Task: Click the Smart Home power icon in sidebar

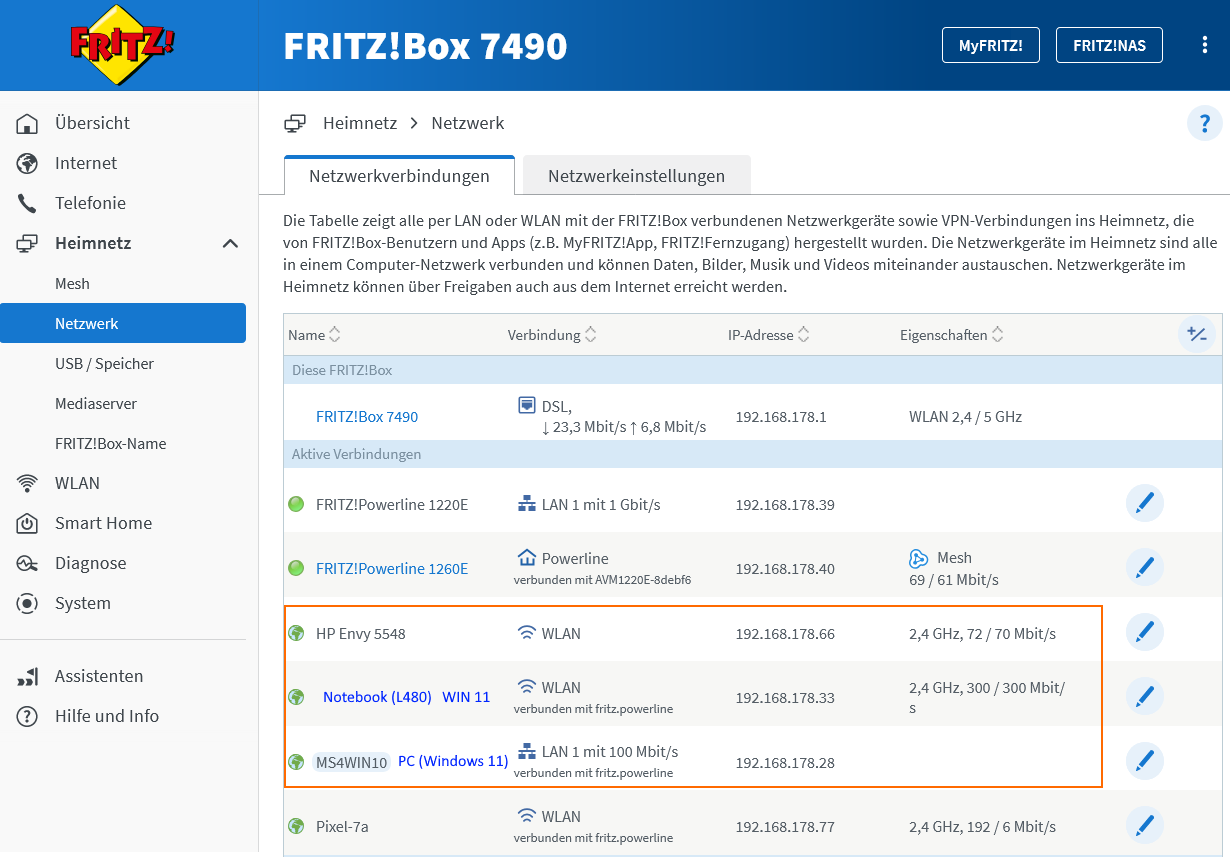Action: [x=27, y=523]
